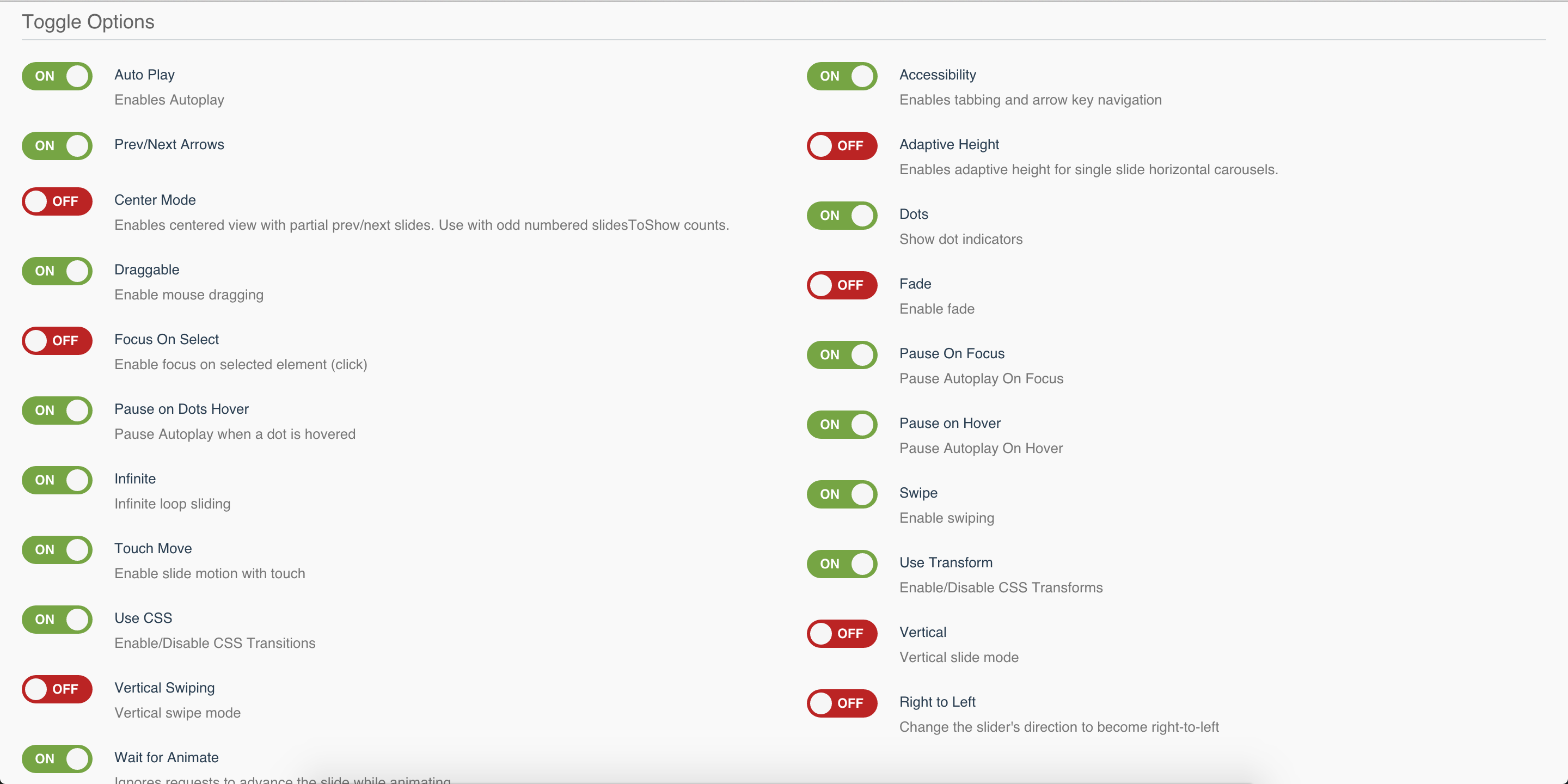The image size is (1568, 784).
Task: Turn off the Auto Play toggle
Action: tap(57, 76)
